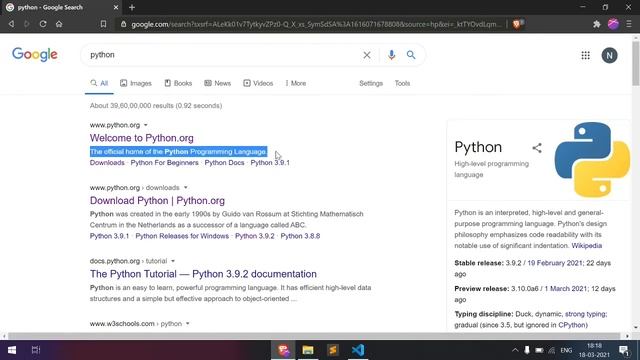Open the Welcome to Python.org result
This screenshot has width=640, height=360.
[142, 138]
